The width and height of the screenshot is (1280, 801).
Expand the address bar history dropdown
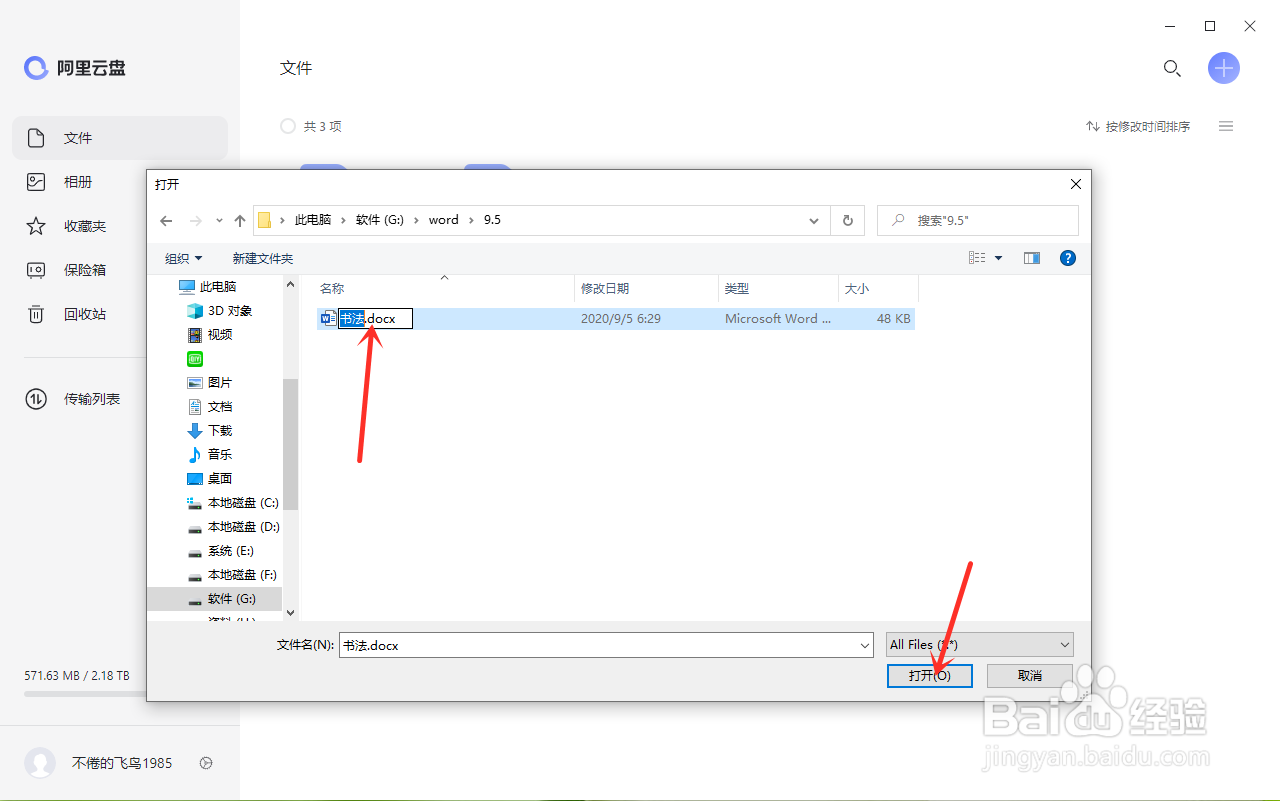815,220
